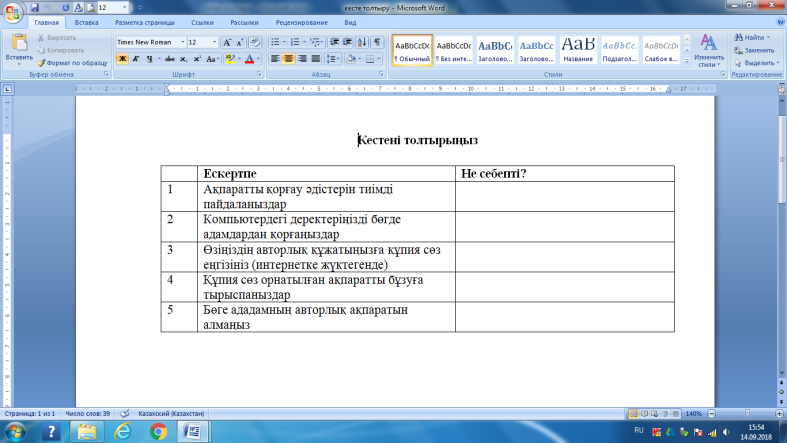Click the spelling check icon in status bar

tap(124, 413)
